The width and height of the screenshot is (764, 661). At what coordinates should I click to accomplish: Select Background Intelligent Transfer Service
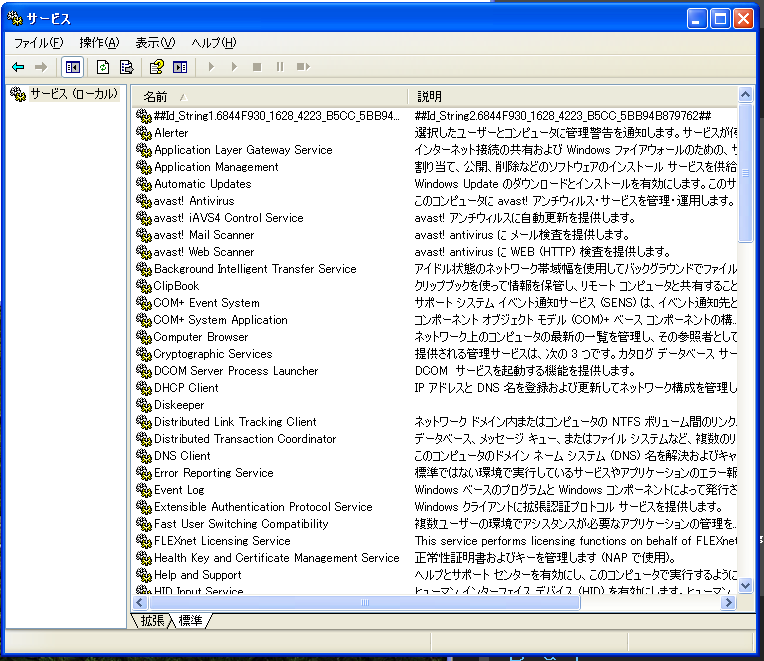tap(255, 269)
